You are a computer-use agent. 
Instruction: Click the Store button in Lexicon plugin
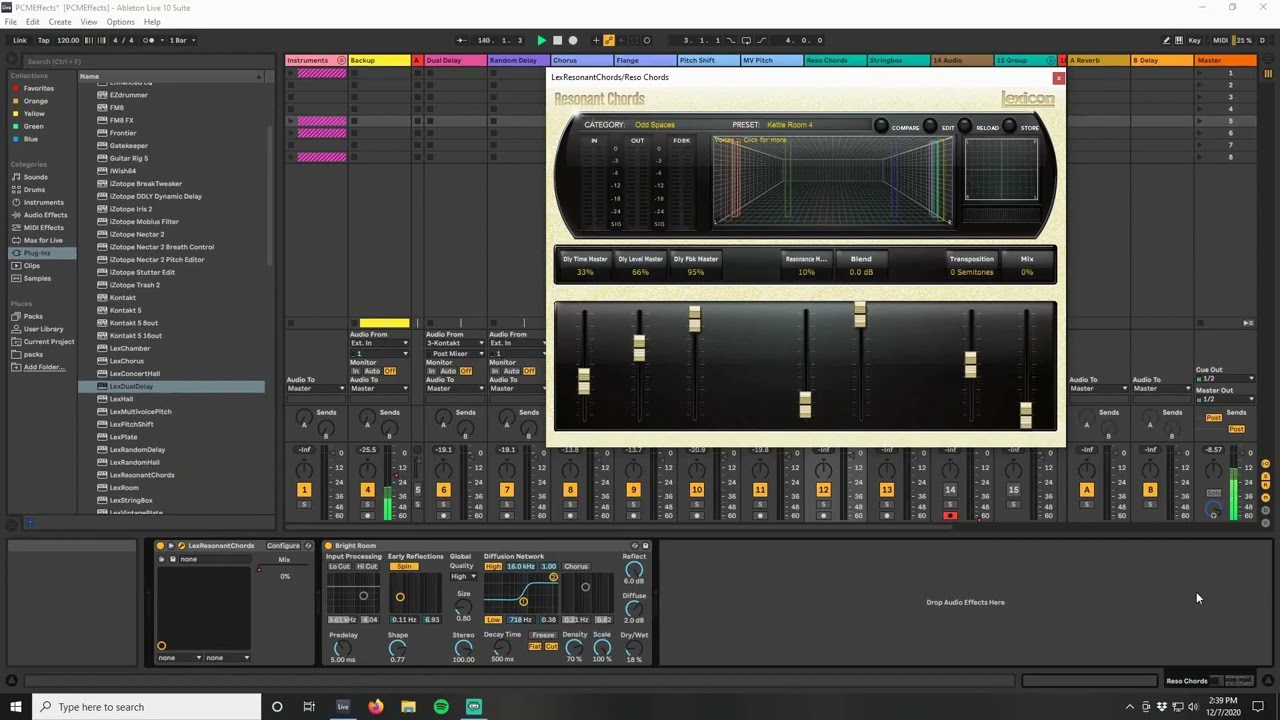1009,126
